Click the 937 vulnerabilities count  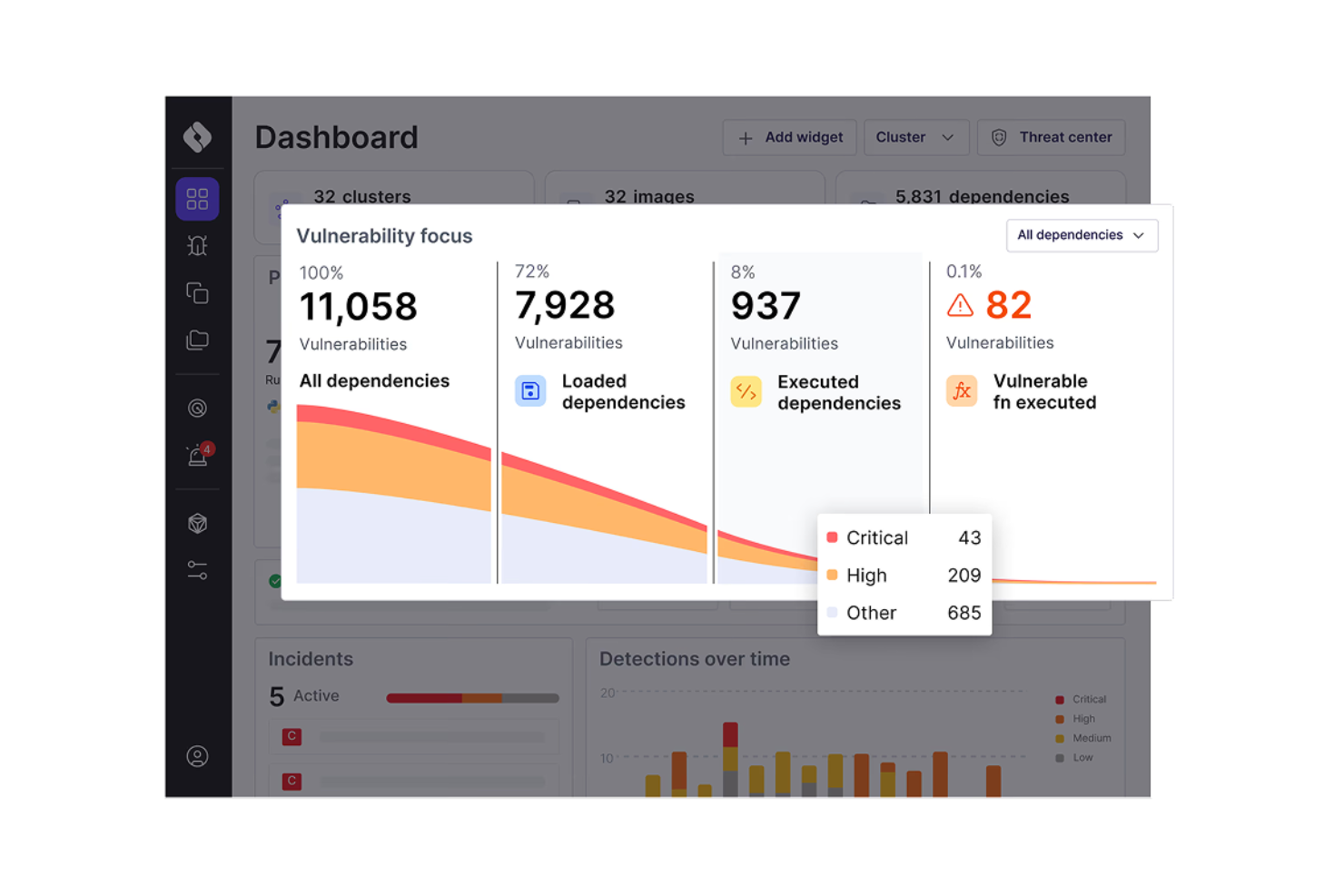766,307
